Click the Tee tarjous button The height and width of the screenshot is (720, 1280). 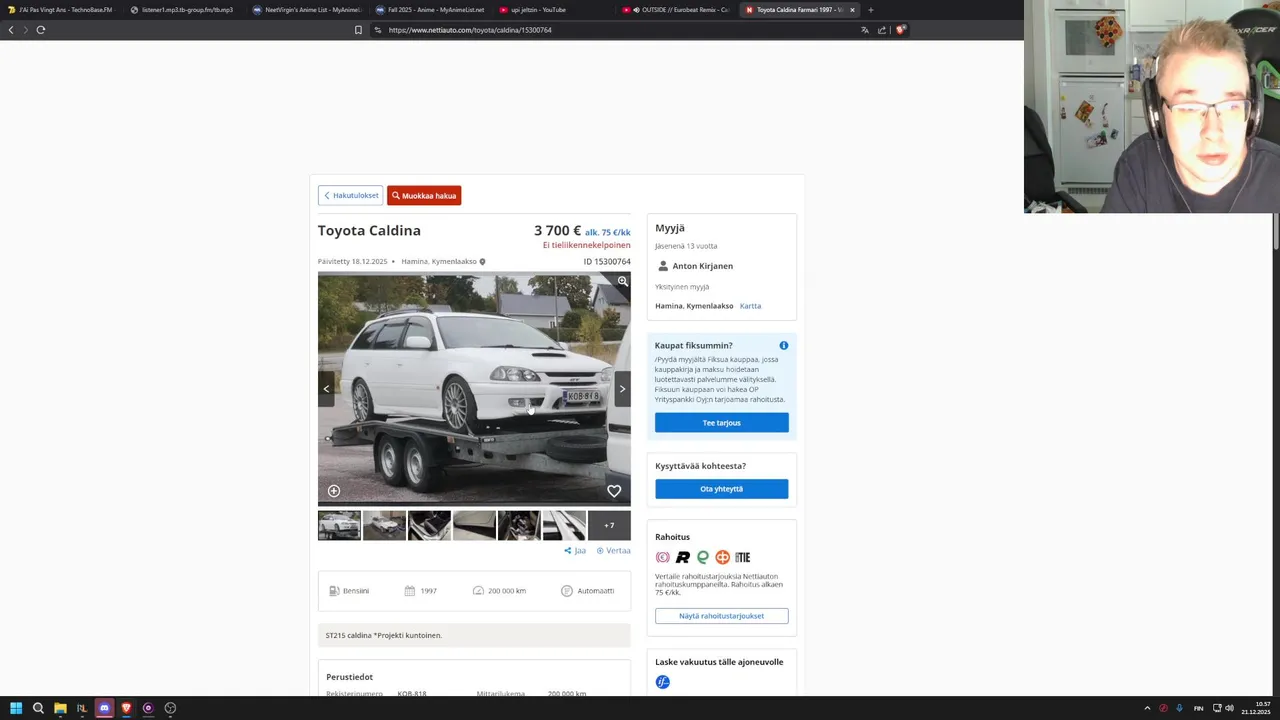tap(721, 423)
